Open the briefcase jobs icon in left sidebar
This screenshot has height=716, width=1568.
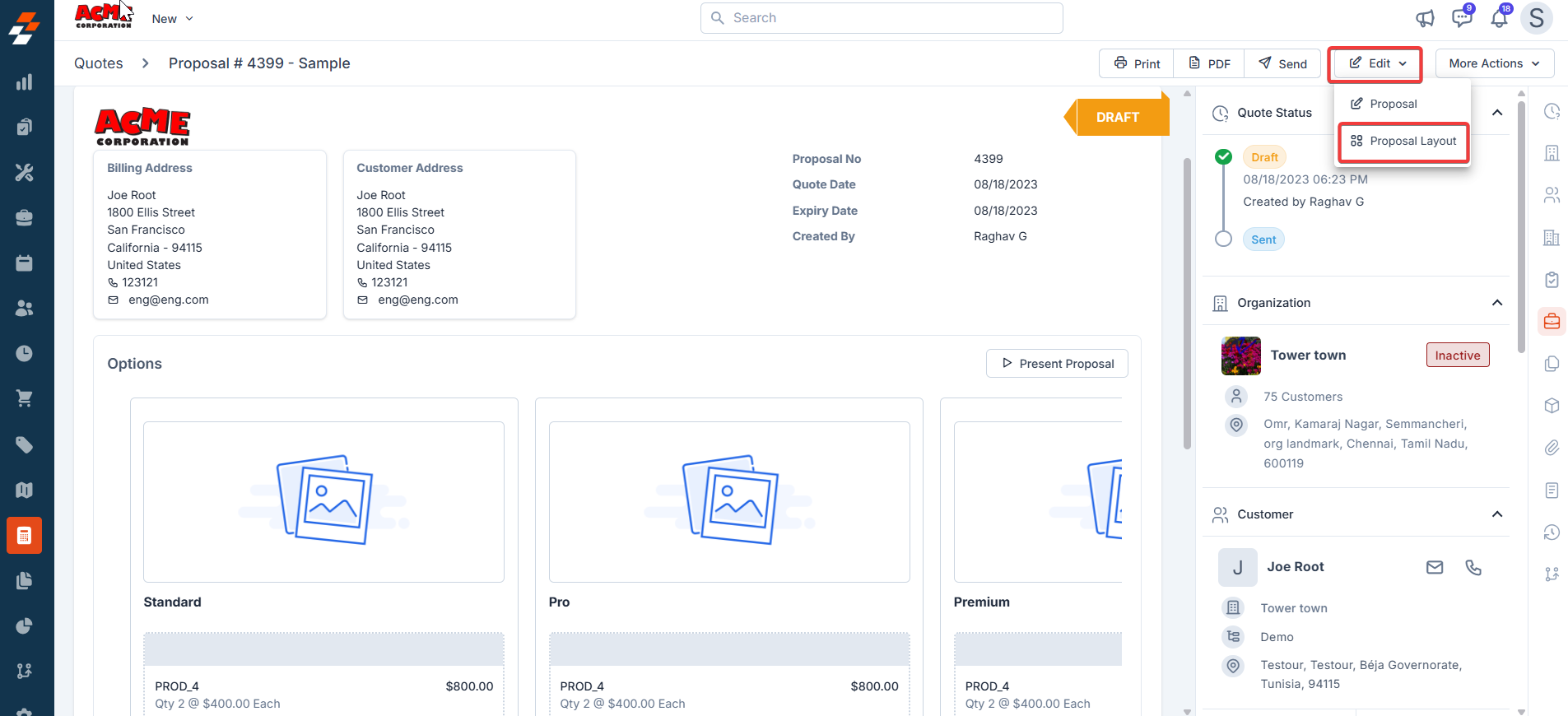[x=25, y=218]
